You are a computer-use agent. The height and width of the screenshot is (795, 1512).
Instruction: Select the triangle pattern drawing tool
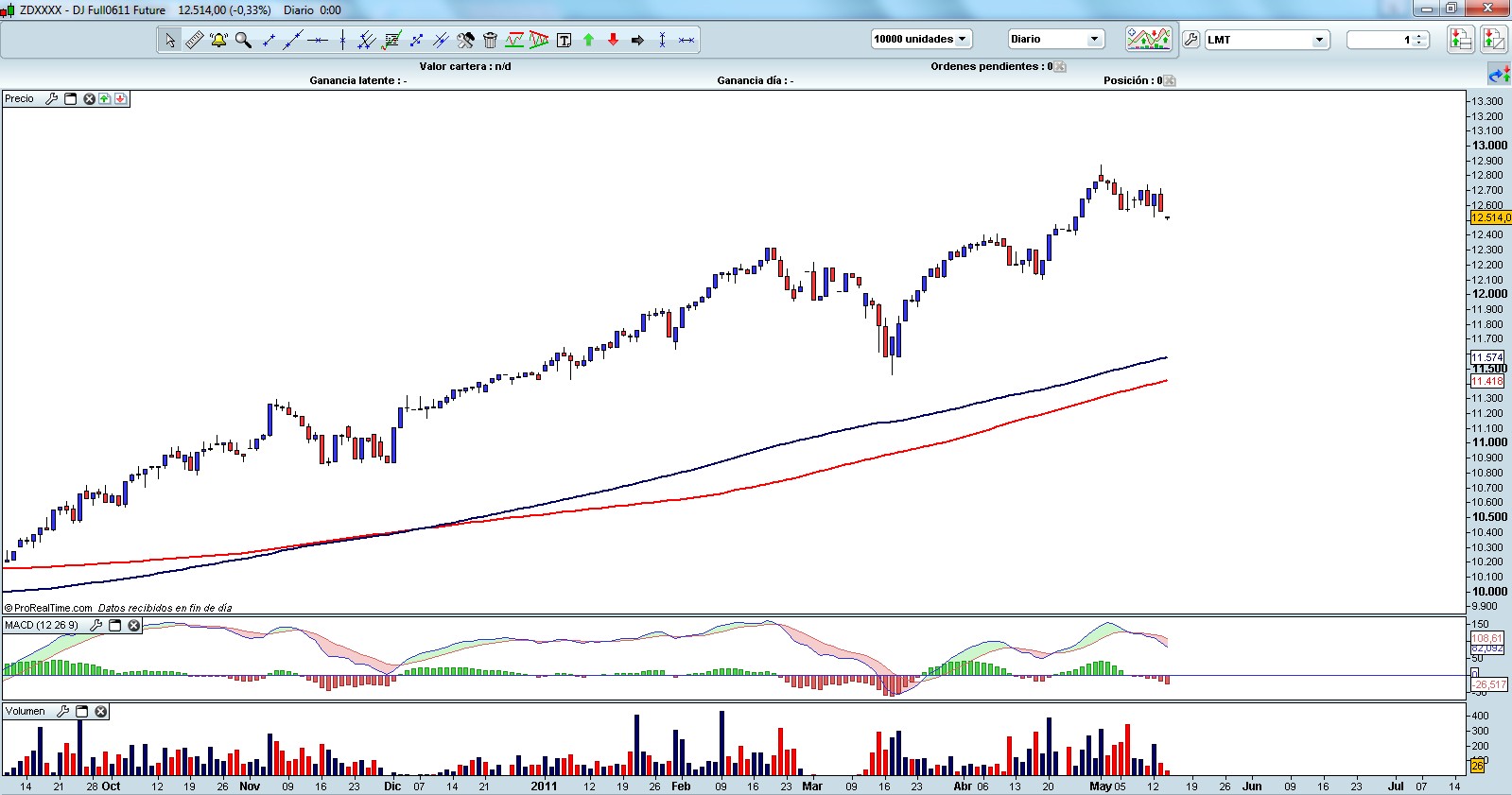click(539, 40)
